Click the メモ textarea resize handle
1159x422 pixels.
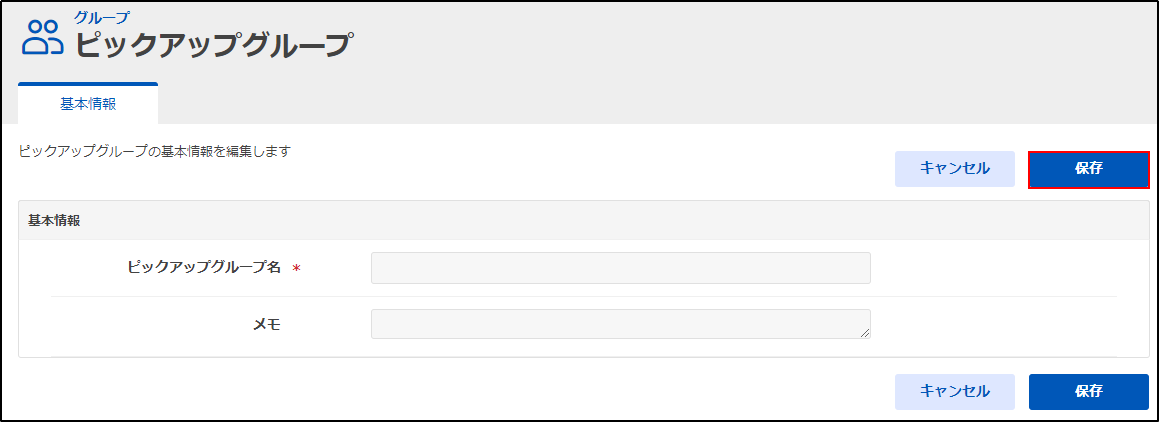coord(865,333)
